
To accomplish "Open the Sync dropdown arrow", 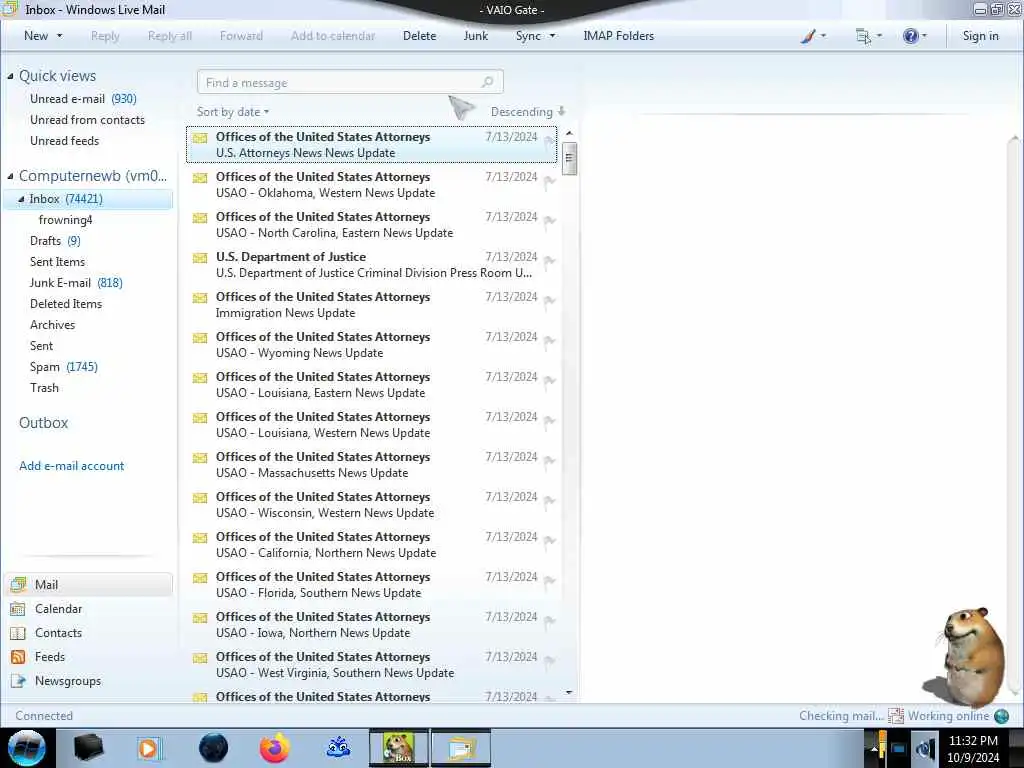I will (552, 36).
